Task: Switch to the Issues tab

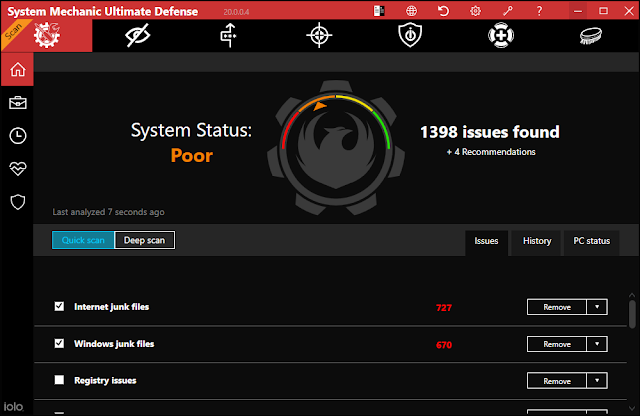Action: point(487,241)
